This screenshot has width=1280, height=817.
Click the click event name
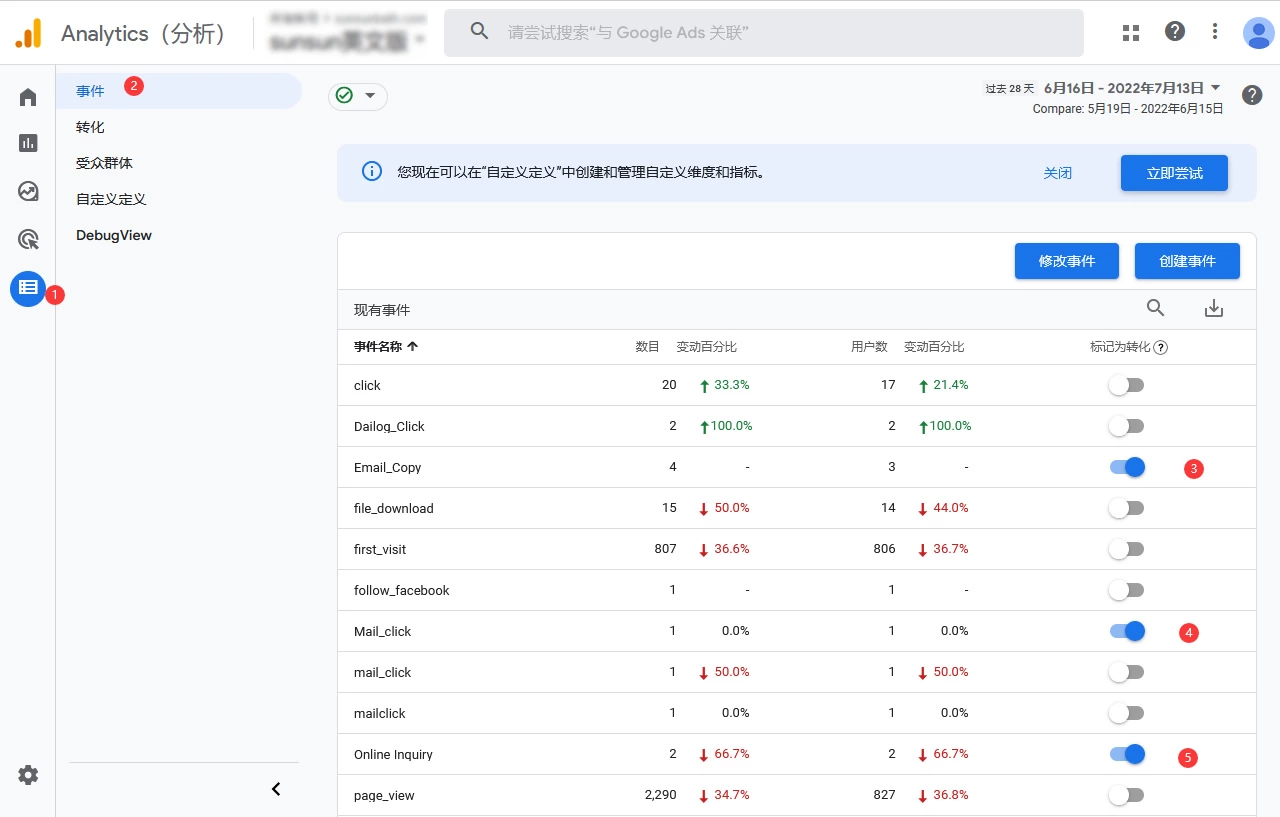point(367,385)
